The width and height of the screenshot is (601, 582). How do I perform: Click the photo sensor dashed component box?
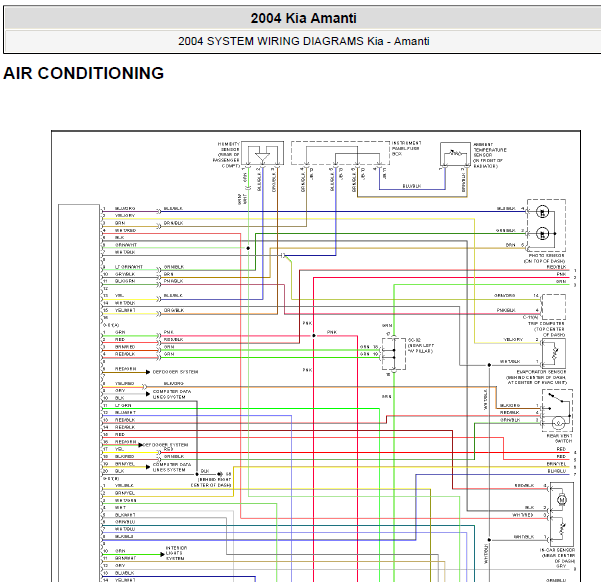click(x=546, y=225)
